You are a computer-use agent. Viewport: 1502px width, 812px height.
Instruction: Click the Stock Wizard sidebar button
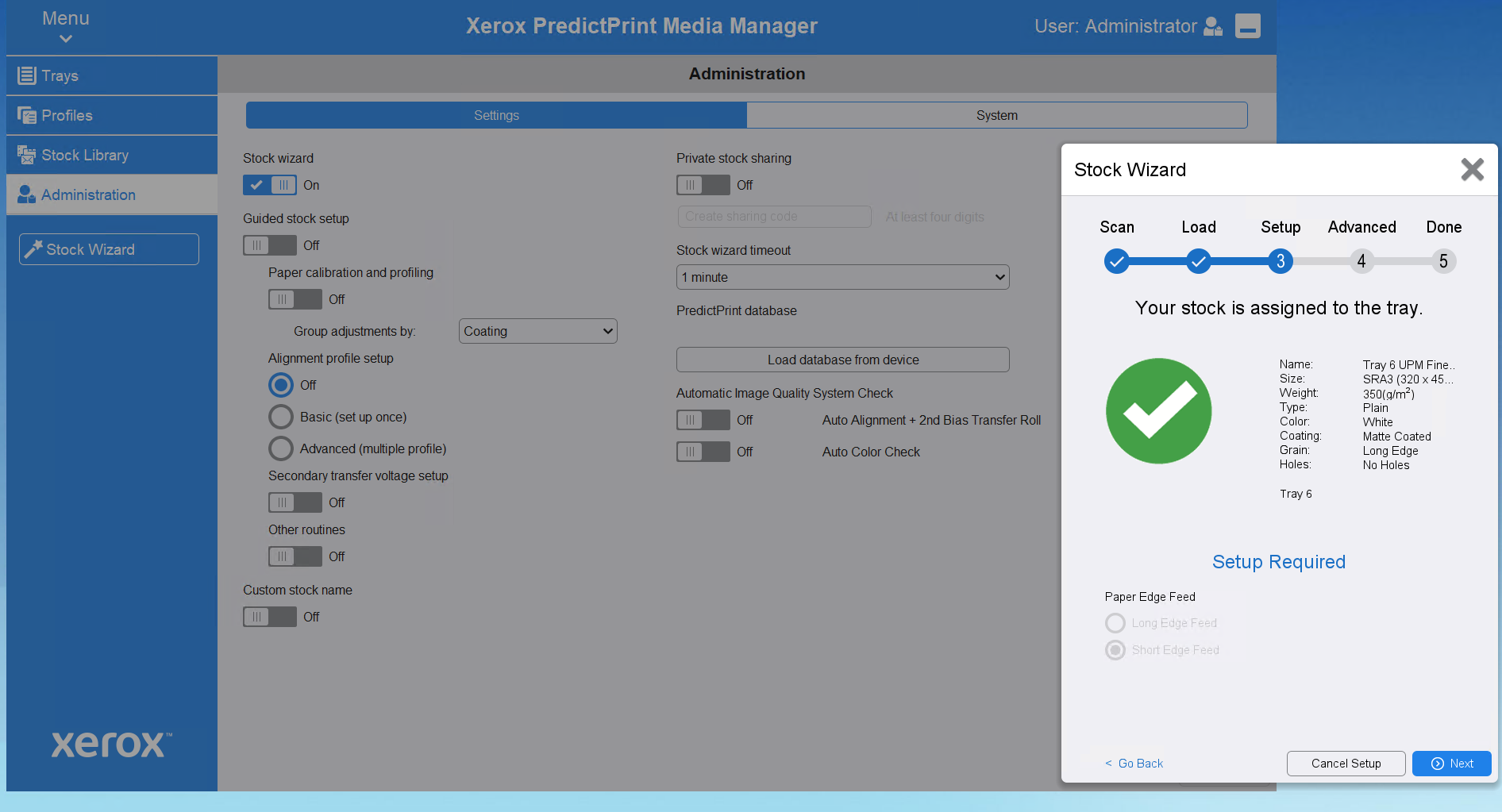[109, 249]
